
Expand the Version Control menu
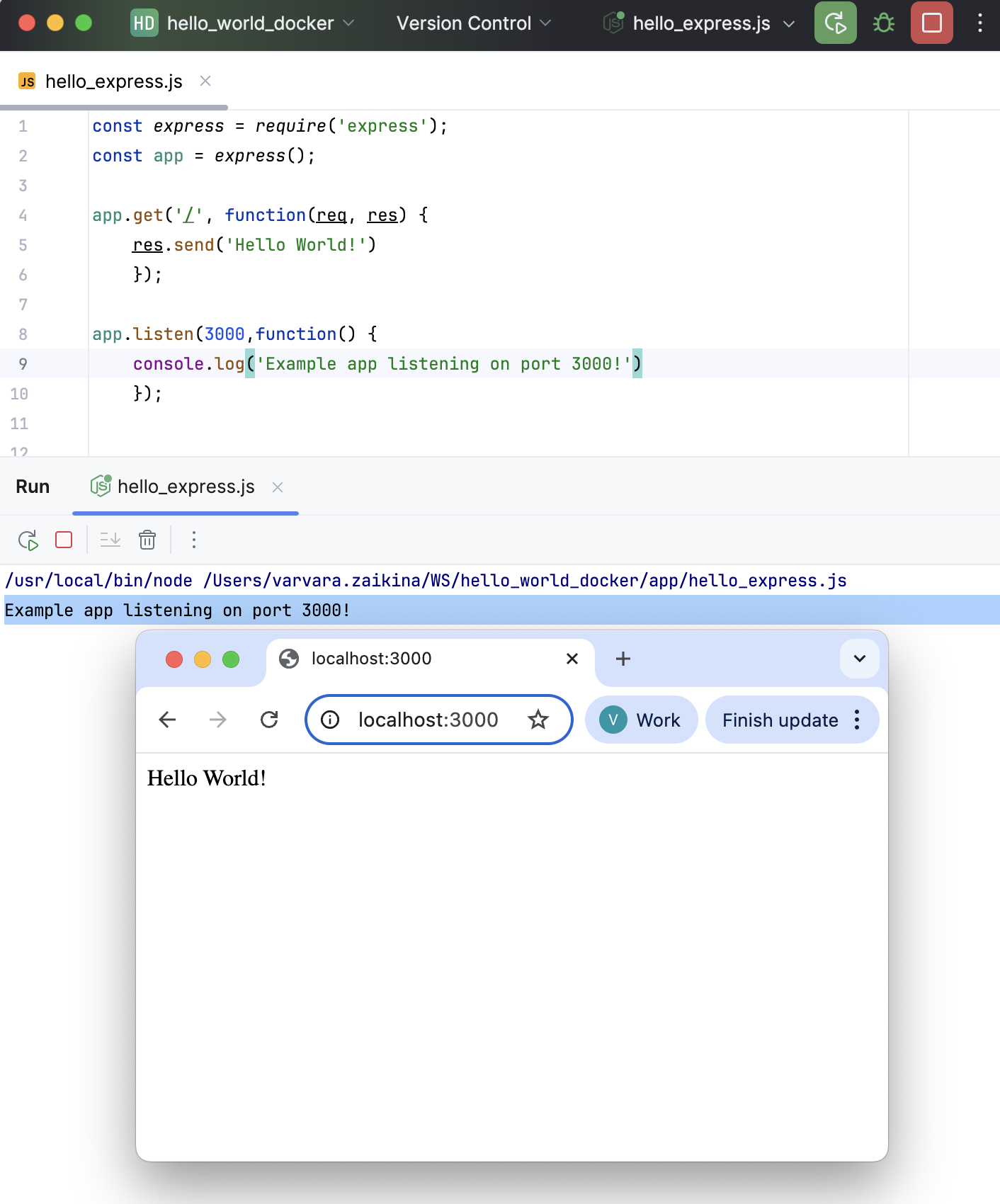[473, 23]
